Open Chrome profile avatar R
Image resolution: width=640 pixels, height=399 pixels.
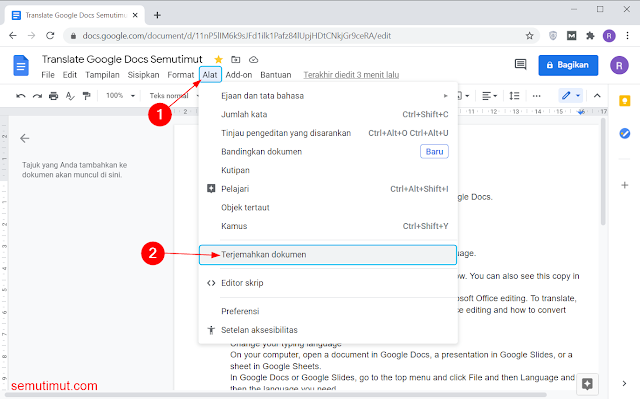(609, 36)
